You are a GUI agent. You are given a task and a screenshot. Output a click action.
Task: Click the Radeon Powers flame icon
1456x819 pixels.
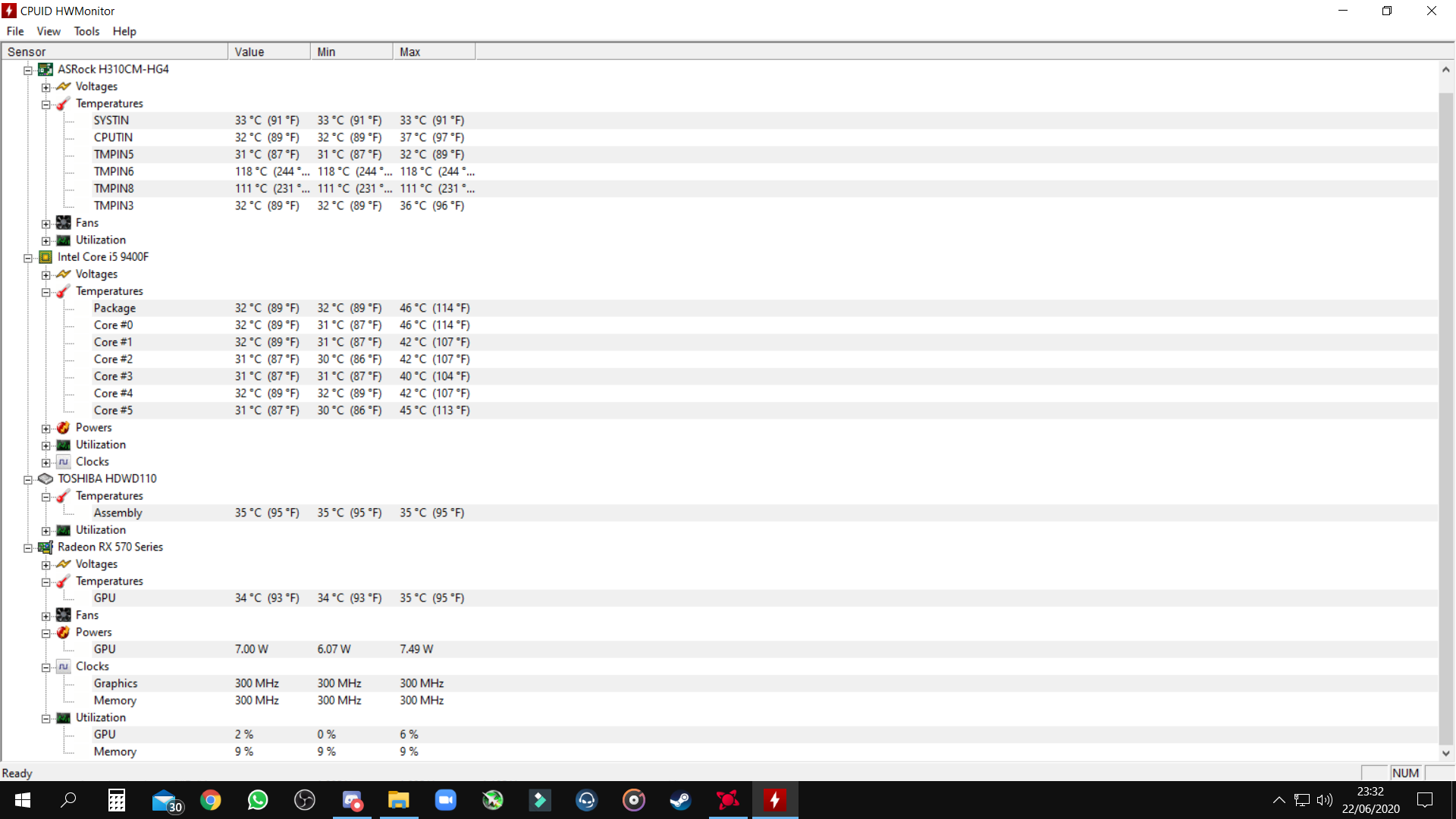pos(64,632)
